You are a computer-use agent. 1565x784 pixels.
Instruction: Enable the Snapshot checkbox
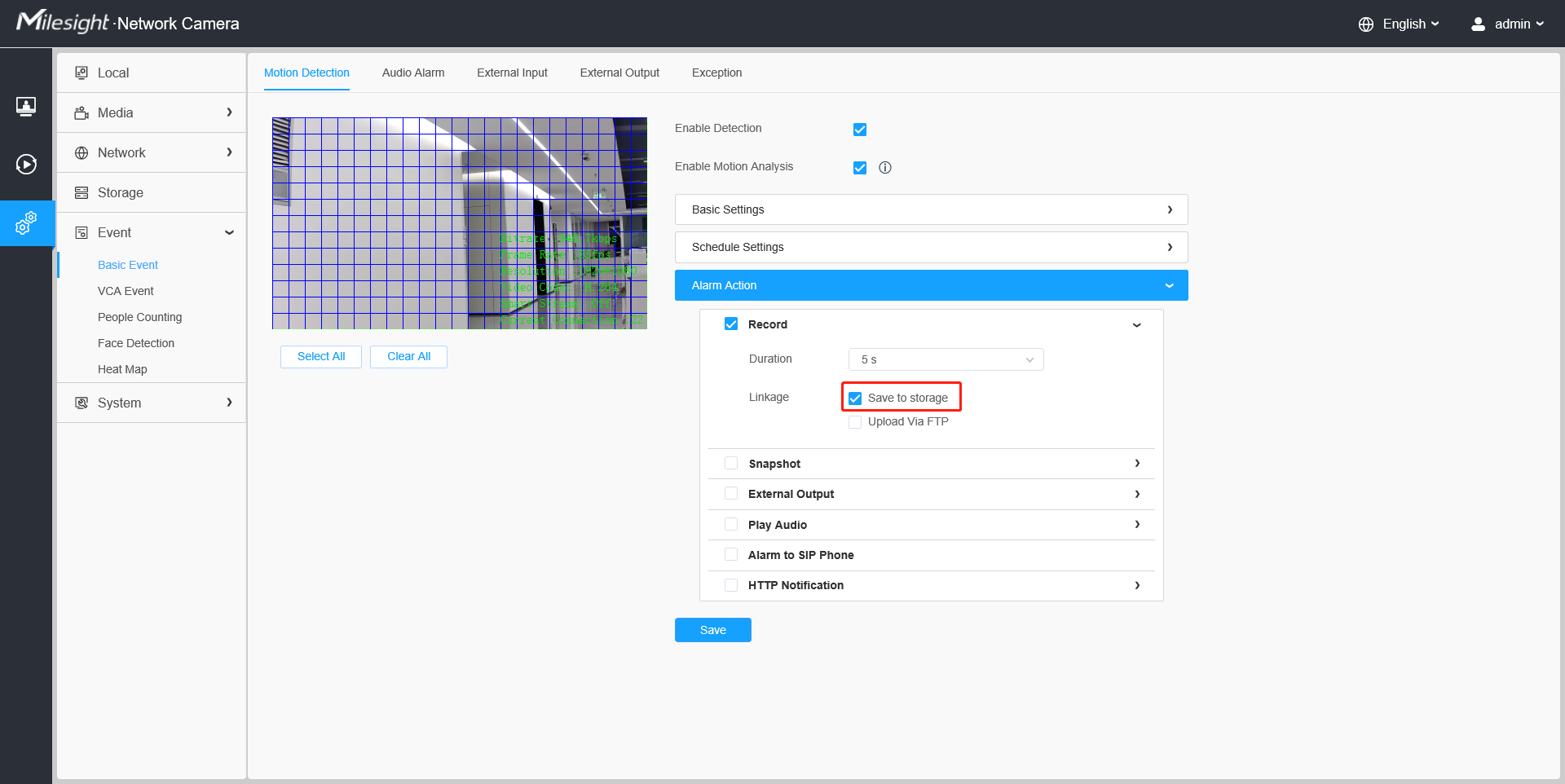731,463
